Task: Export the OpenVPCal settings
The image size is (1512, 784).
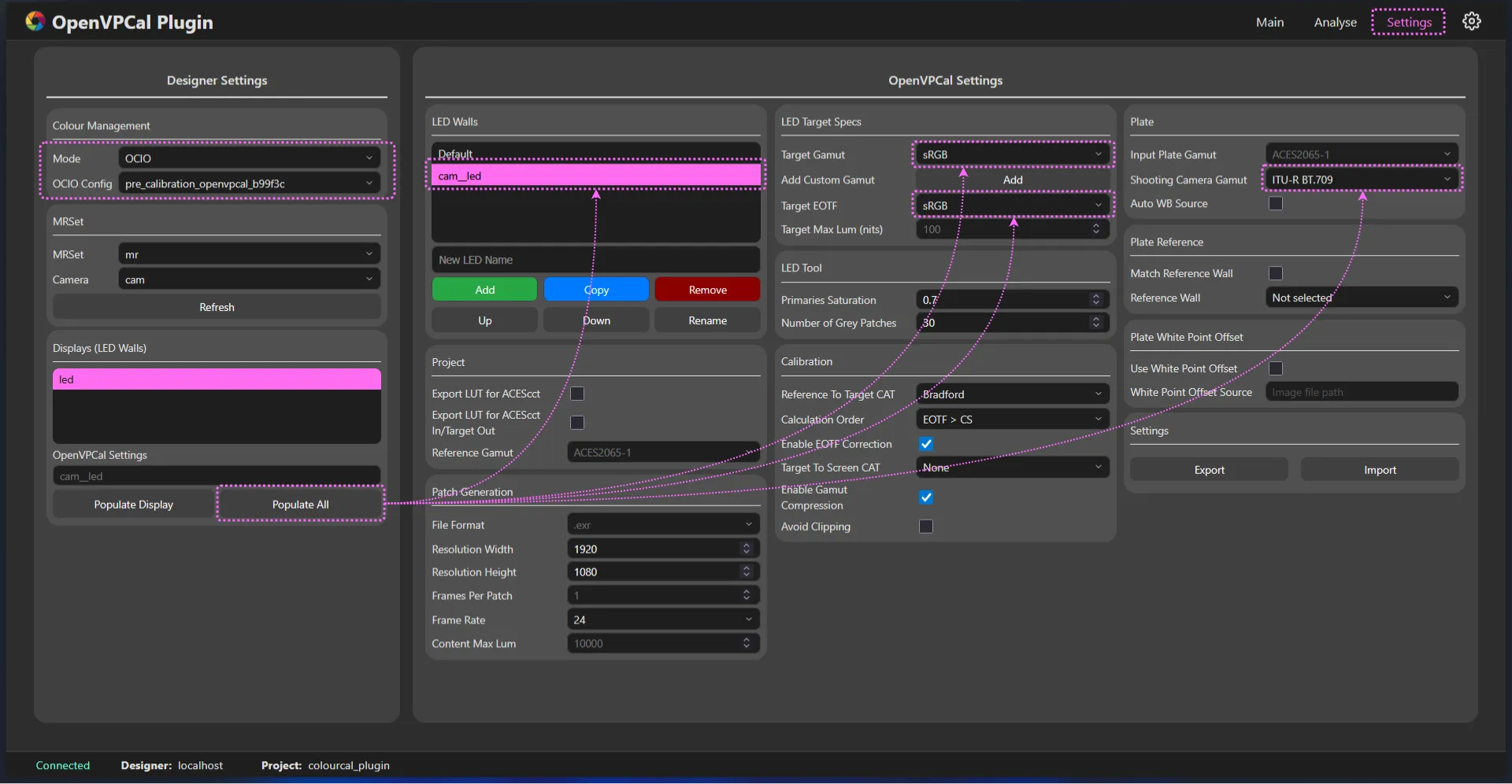Action: point(1208,469)
